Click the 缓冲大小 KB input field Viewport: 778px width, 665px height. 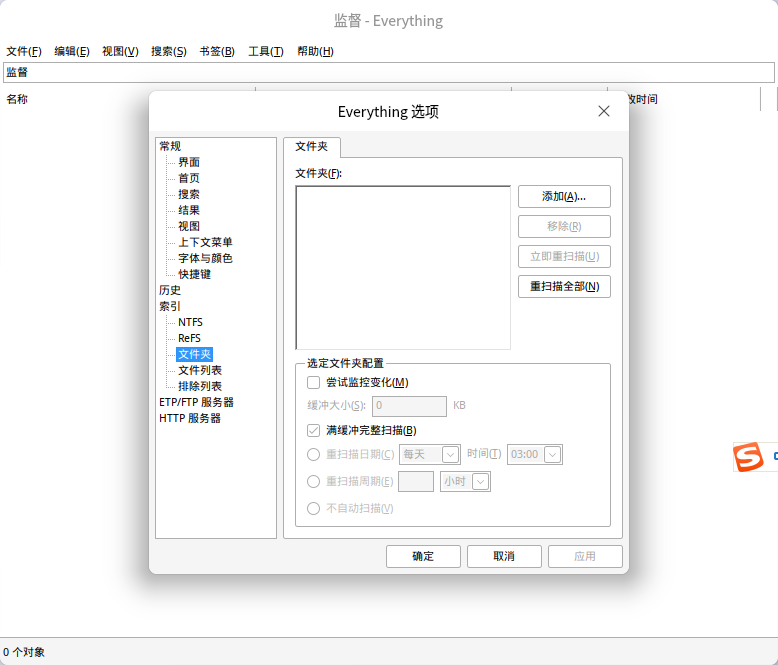[409, 406]
